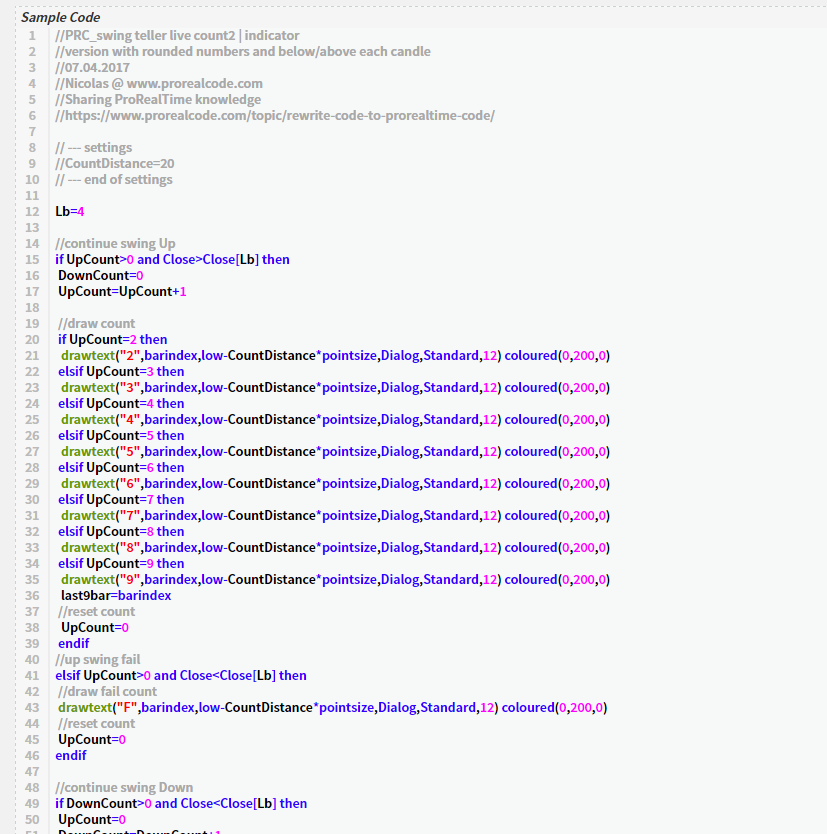Click the //up swing fail comment
Viewport: 827px width, 834px height.
tap(98, 659)
